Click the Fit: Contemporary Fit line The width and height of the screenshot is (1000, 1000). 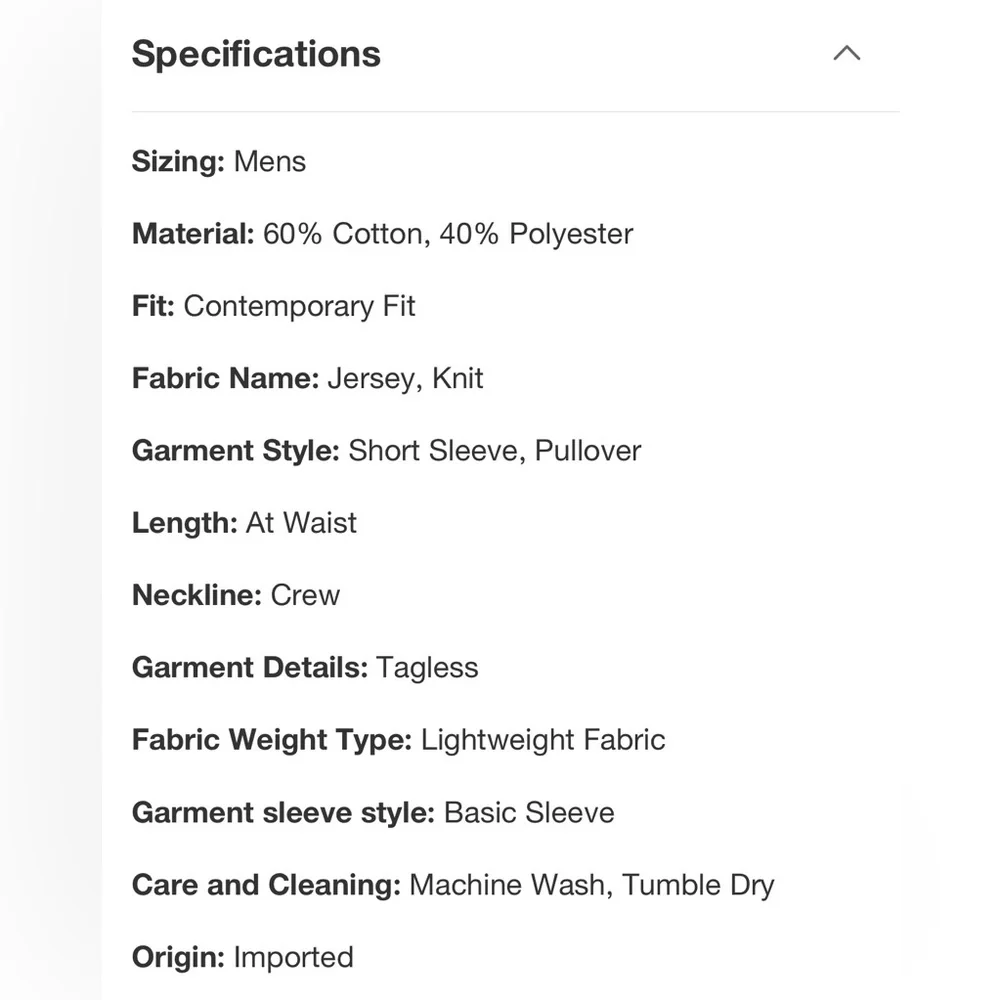[x=274, y=306]
